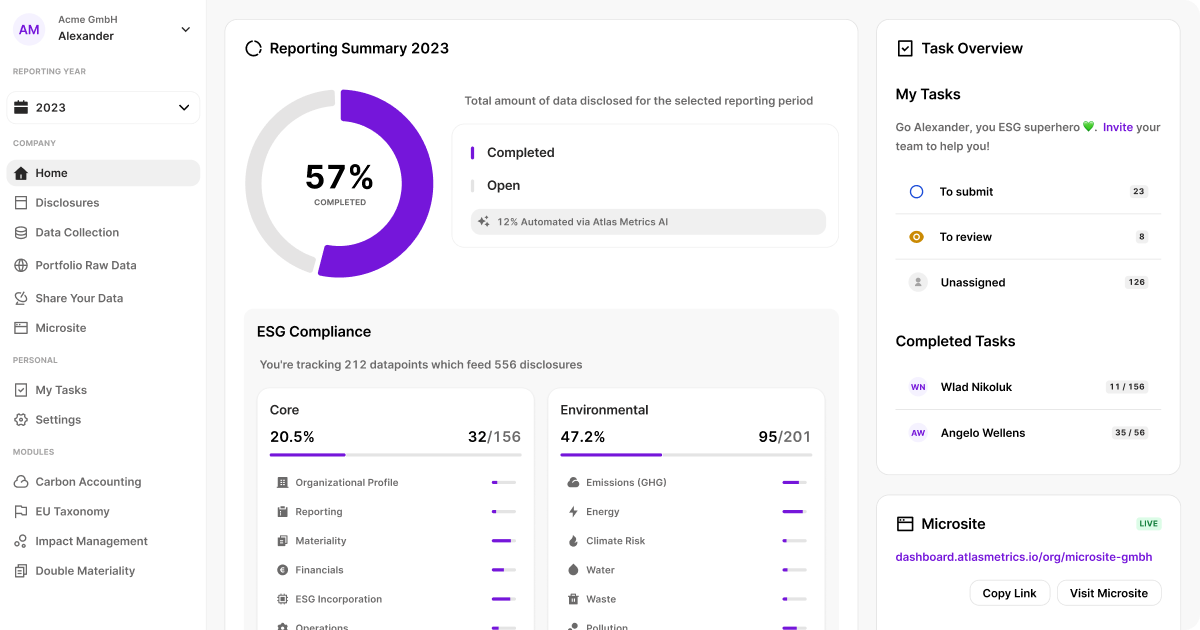Click the Reporting Summary circle icon

[254, 48]
